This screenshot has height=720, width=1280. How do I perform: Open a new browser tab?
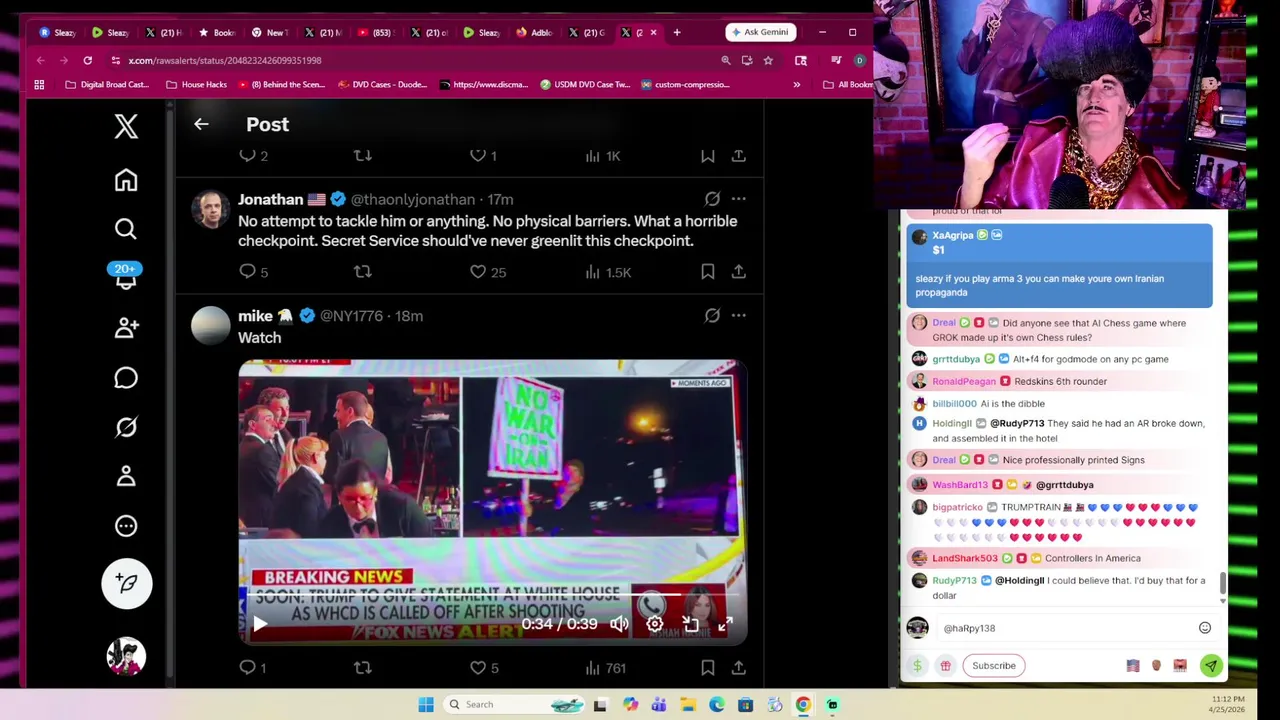677,32
